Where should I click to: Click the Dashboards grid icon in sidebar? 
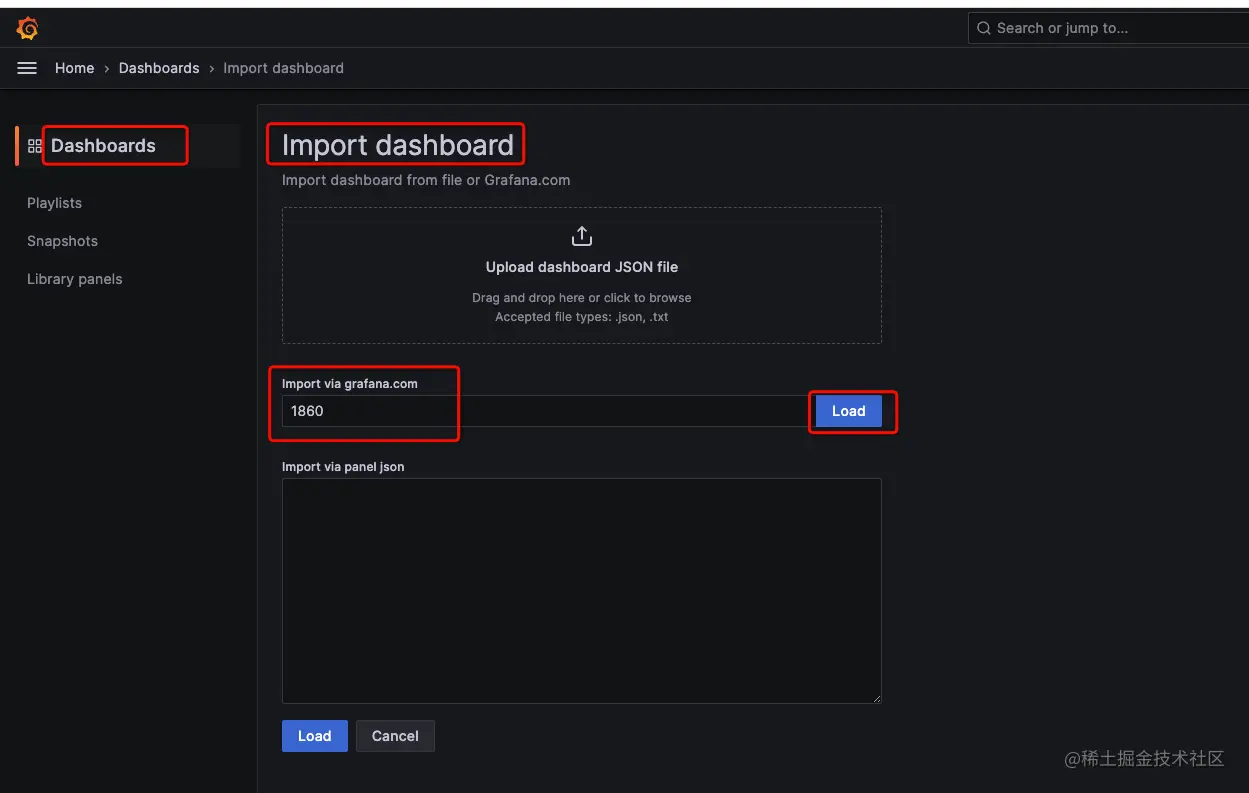(35, 146)
